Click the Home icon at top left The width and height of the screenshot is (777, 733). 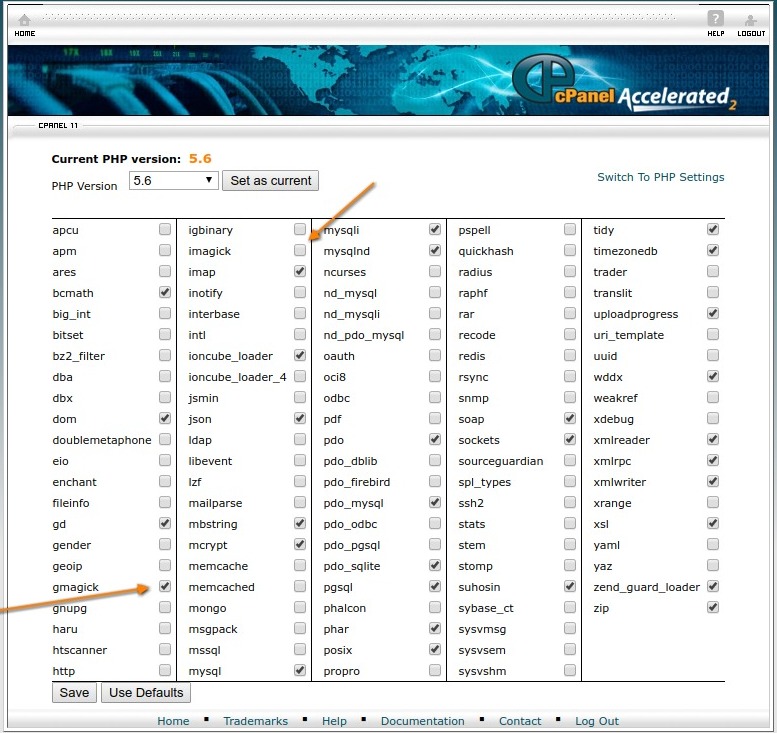point(24,20)
